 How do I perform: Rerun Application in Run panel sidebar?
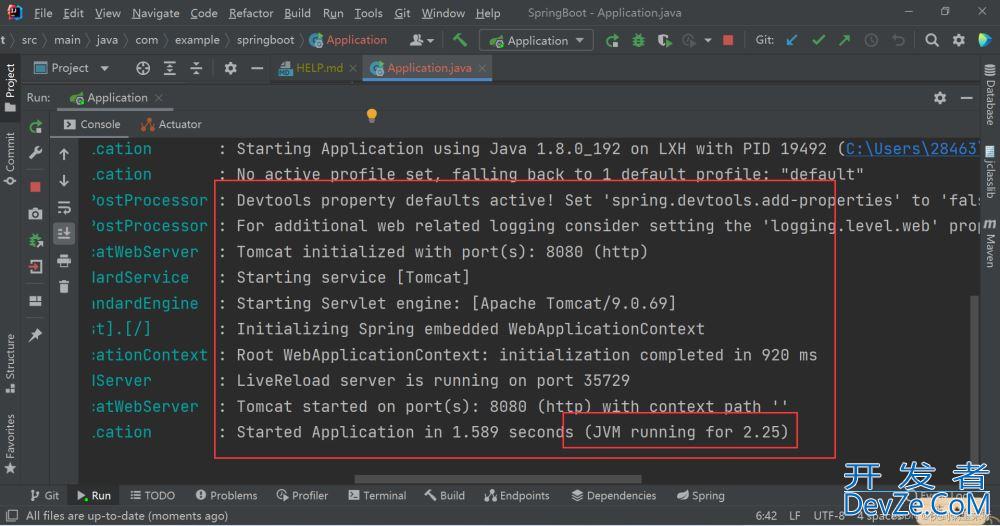point(36,127)
